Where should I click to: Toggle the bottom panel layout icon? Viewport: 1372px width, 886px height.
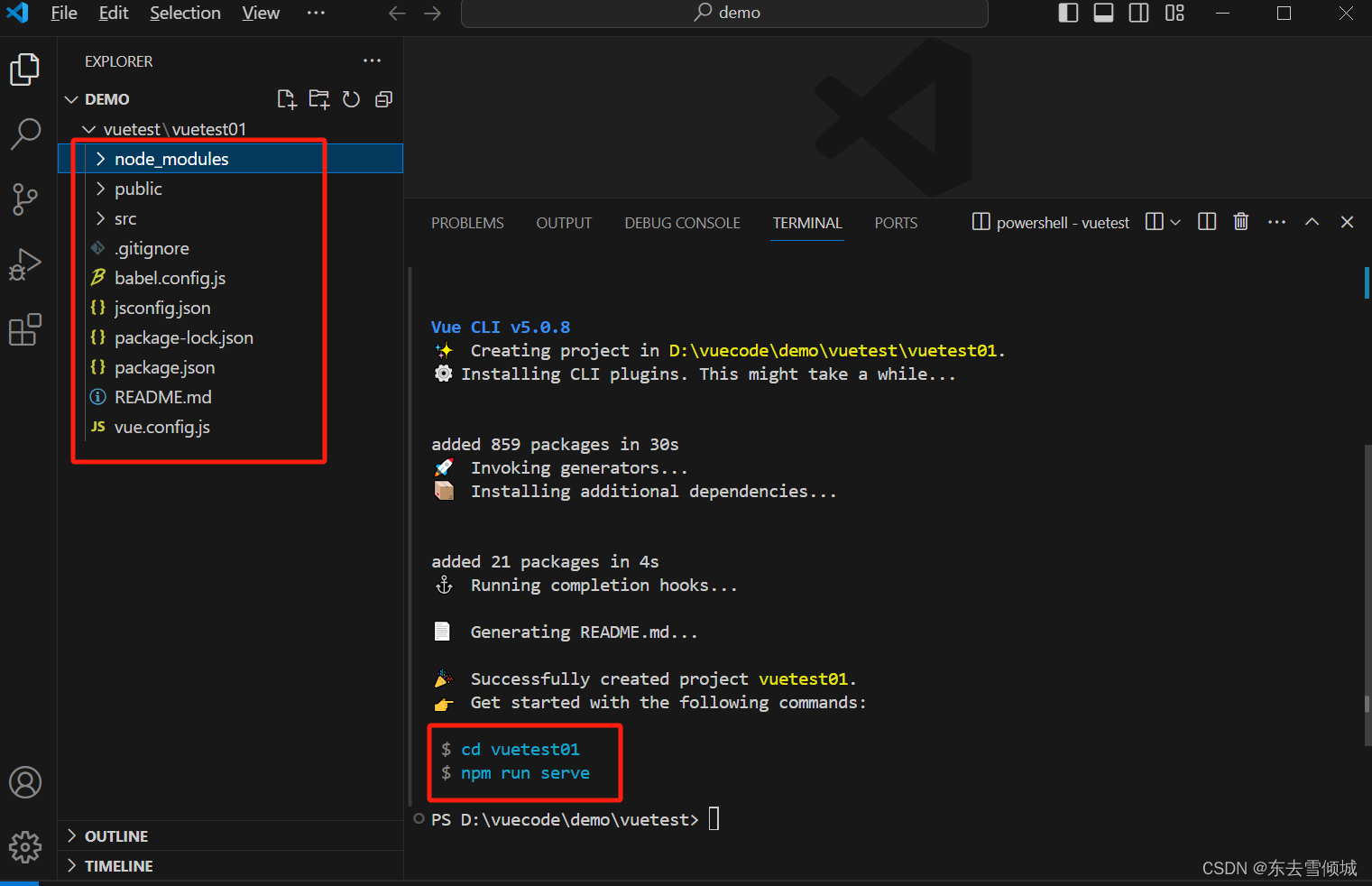tap(1103, 13)
